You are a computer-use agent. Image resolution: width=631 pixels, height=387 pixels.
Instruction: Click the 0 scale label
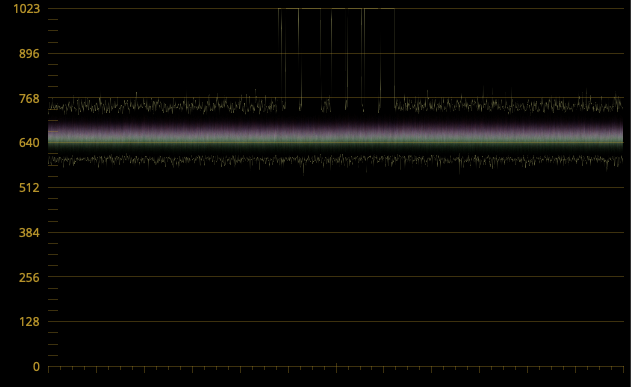click(x=36, y=367)
